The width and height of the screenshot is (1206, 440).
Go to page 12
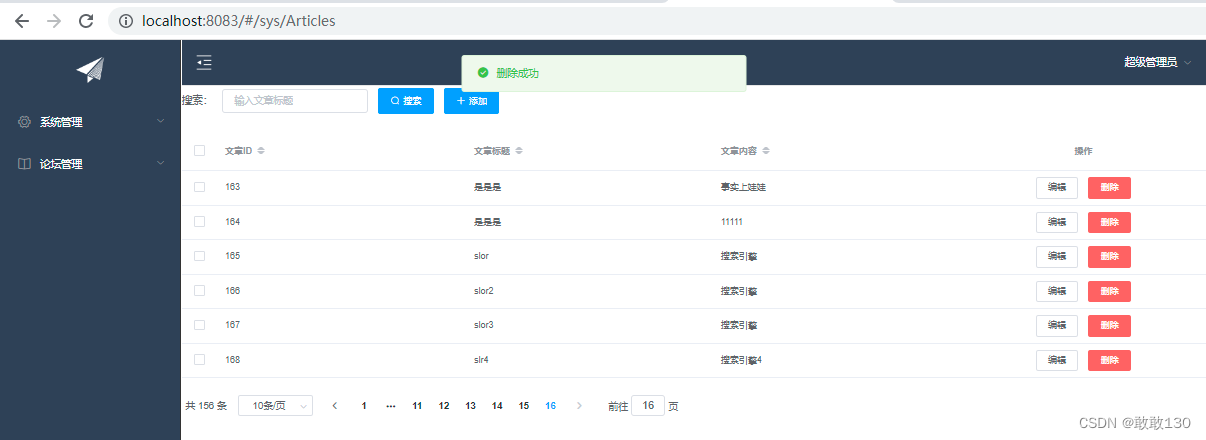[x=444, y=406]
